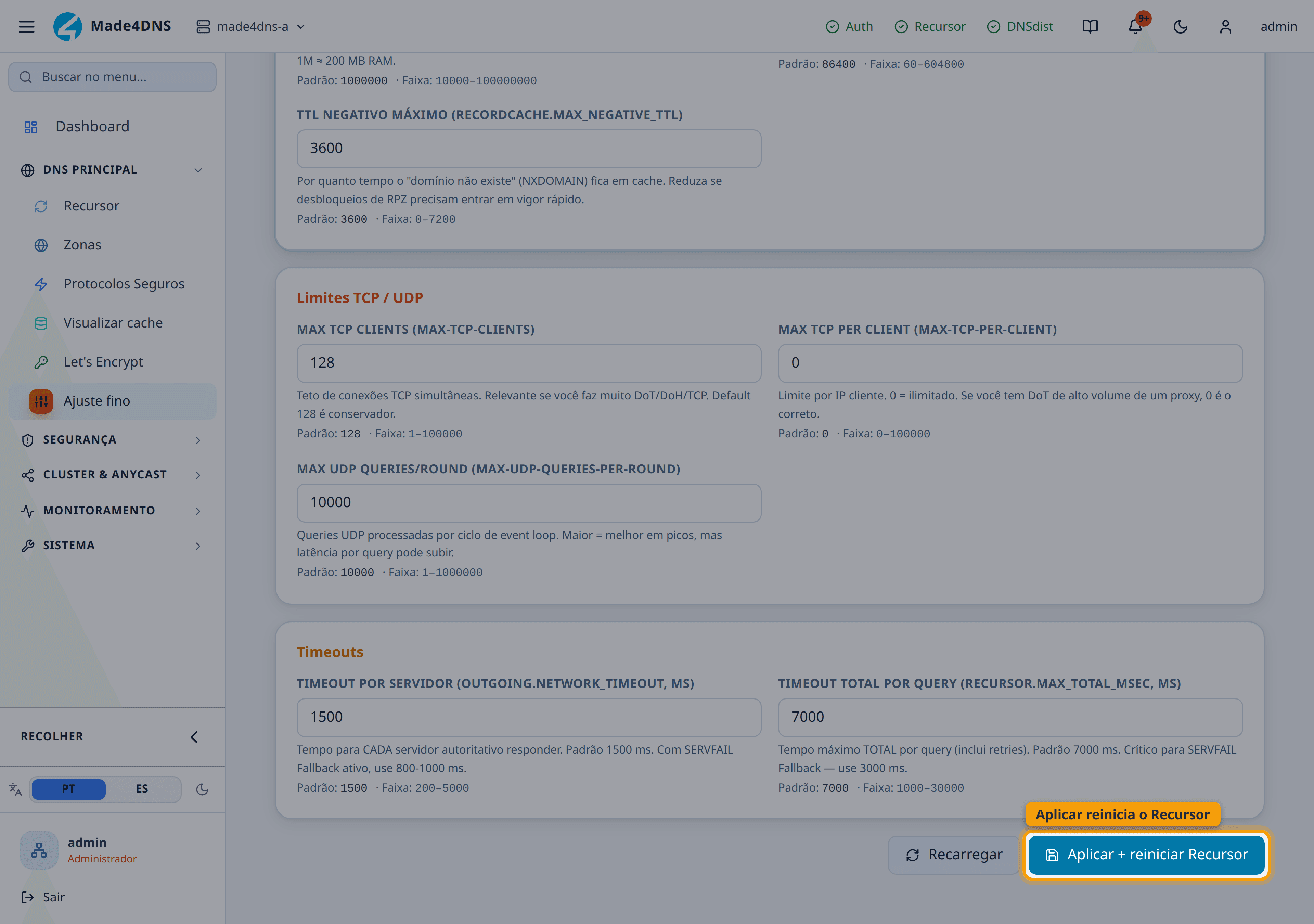Click the Protocolos Seguros lightning icon
This screenshot has height=924, width=1314.
[x=41, y=284]
